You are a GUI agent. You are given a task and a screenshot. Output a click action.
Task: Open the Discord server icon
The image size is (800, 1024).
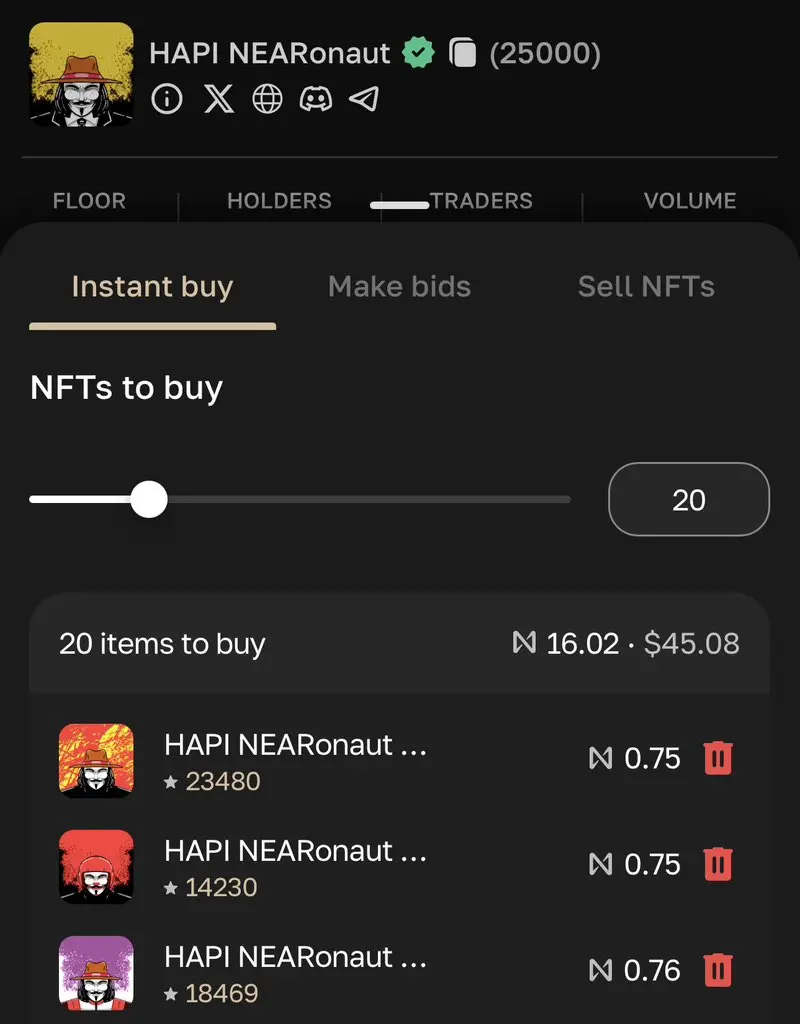point(316,99)
